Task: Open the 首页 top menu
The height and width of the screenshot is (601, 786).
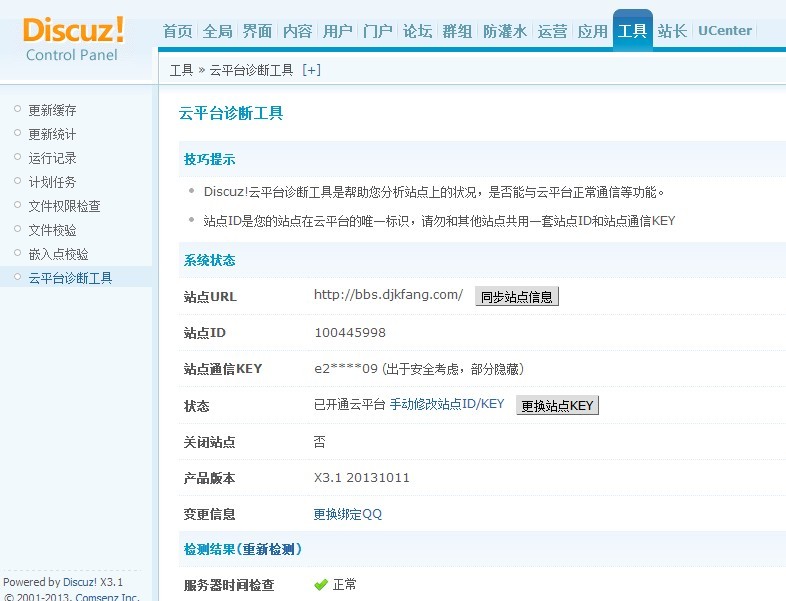Action: pyautogui.click(x=177, y=31)
